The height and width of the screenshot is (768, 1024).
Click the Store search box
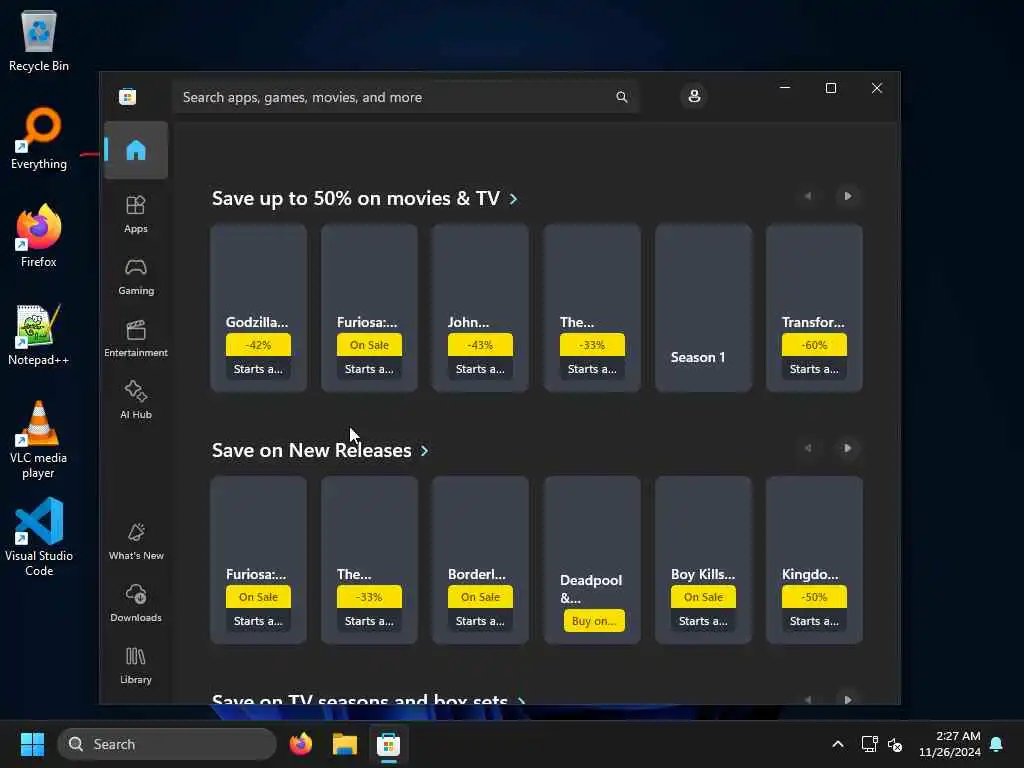[406, 97]
